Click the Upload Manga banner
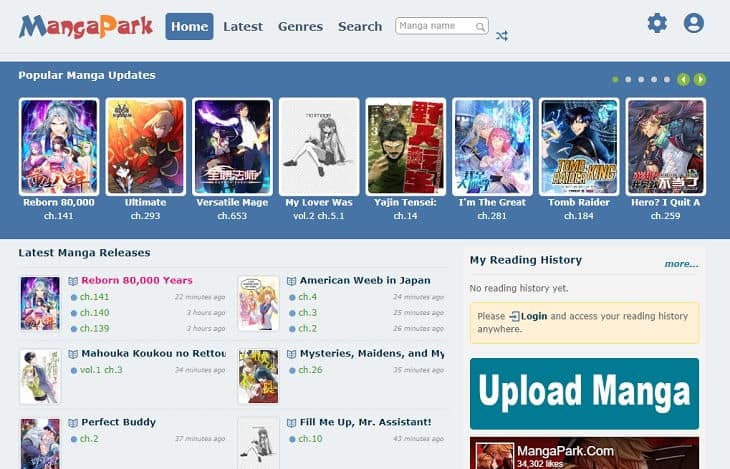 click(584, 394)
